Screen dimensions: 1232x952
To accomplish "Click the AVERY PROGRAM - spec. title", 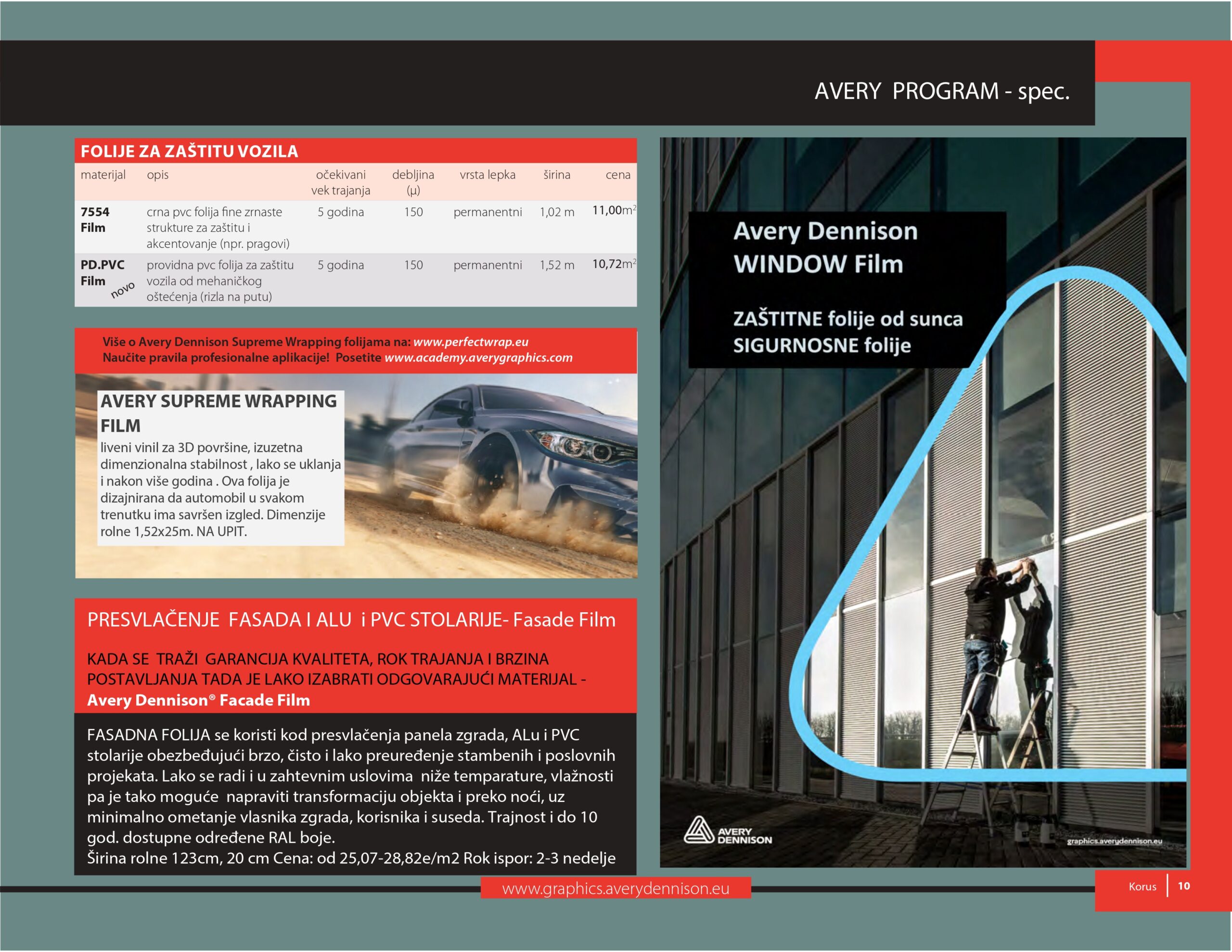I will click(942, 91).
